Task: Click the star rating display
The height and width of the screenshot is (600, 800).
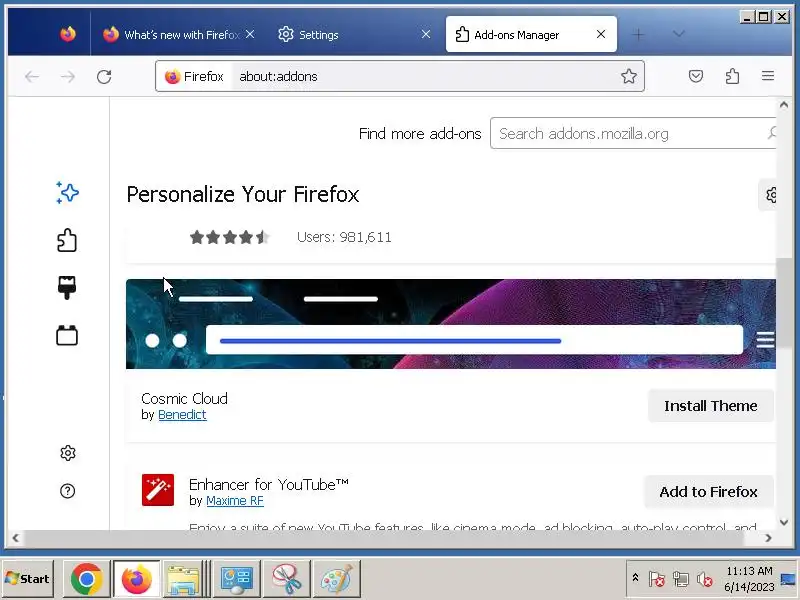Action: coord(229,237)
